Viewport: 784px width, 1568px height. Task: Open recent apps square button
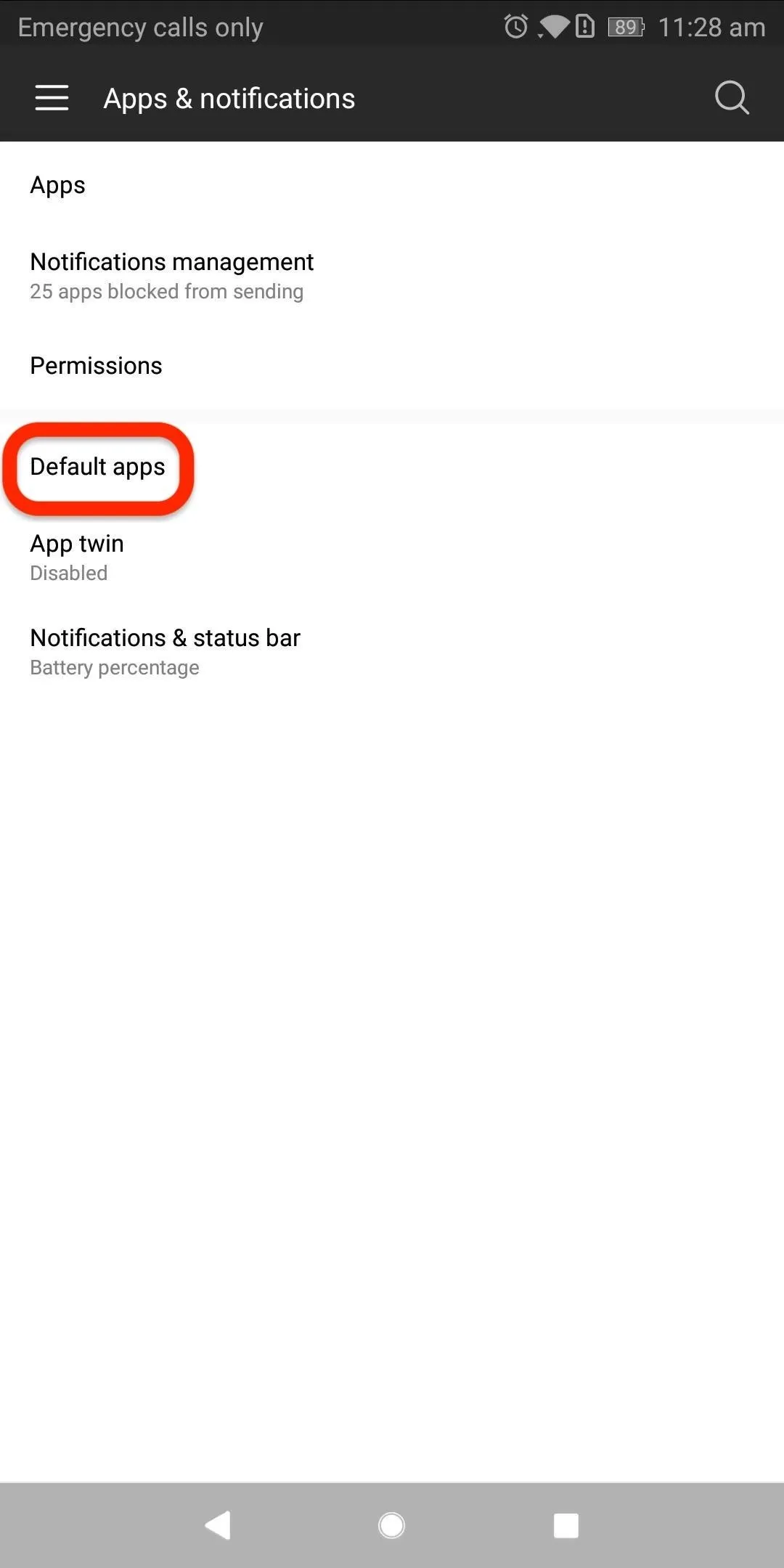click(x=566, y=1525)
